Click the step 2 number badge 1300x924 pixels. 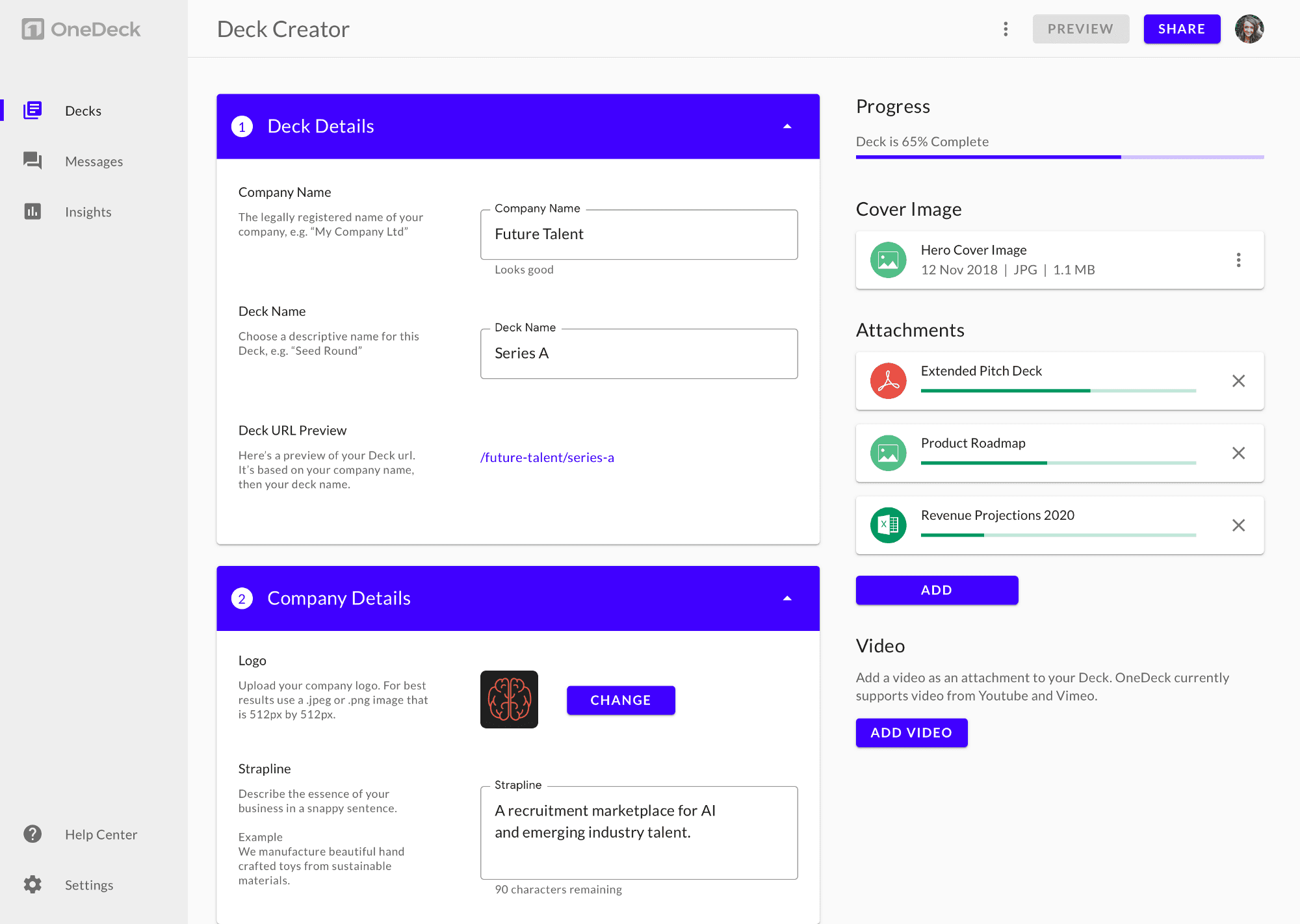(242, 598)
